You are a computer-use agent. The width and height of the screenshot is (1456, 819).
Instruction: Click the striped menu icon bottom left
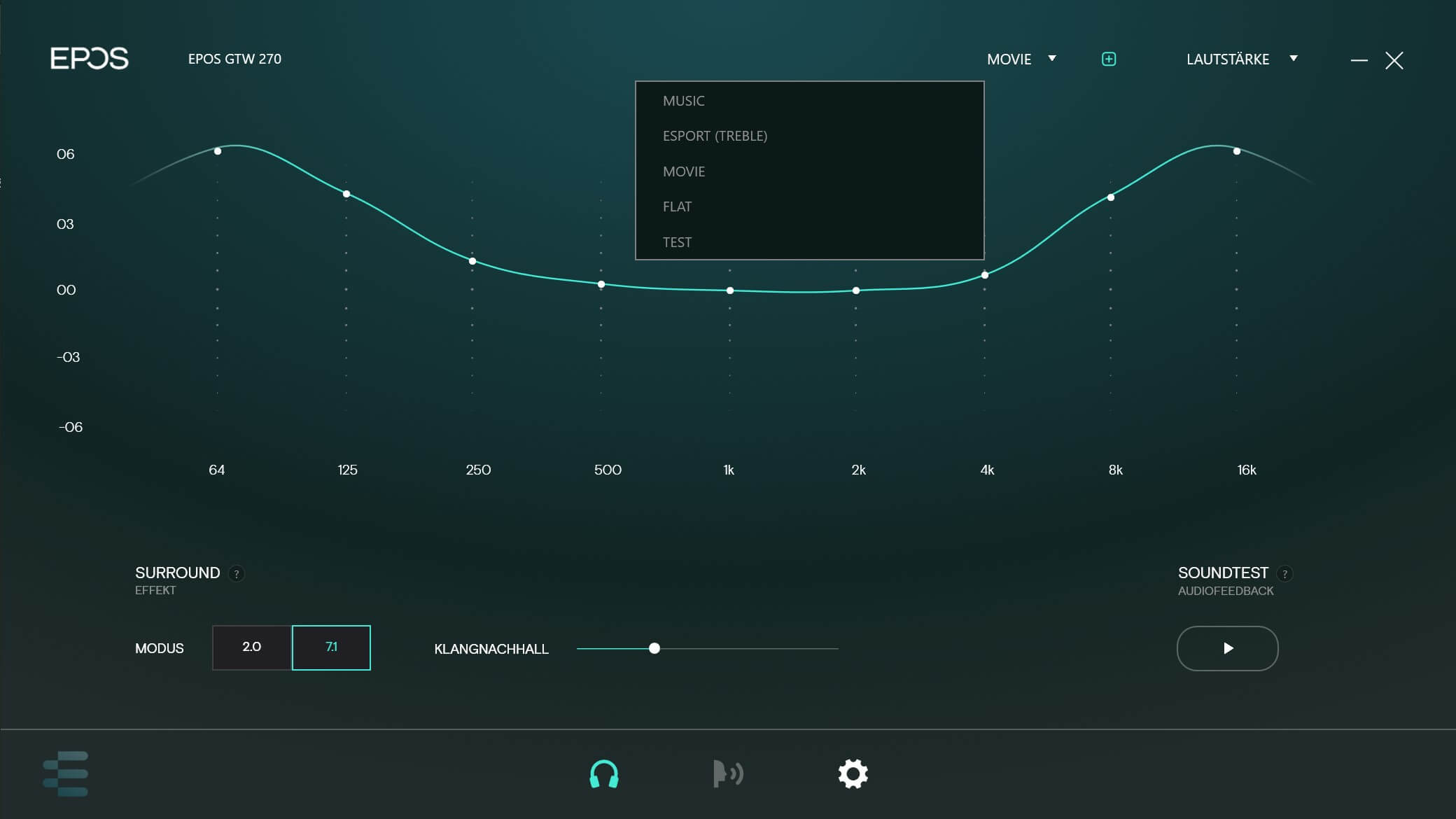tap(66, 773)
